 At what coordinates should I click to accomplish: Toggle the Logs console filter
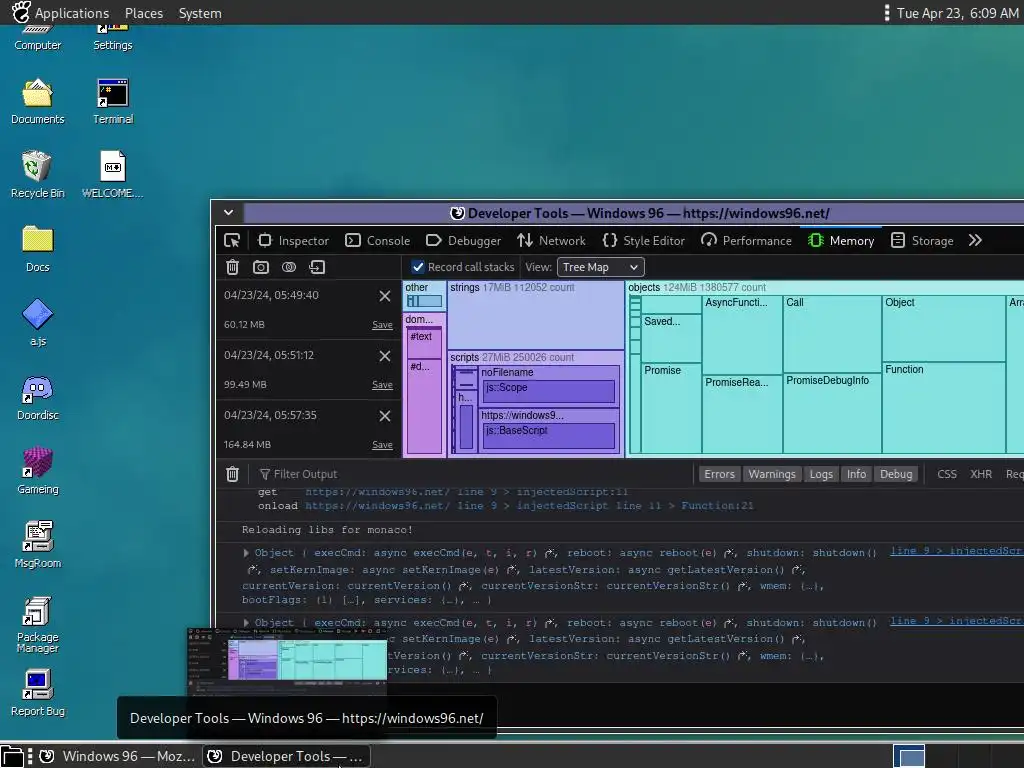point(821,474)
